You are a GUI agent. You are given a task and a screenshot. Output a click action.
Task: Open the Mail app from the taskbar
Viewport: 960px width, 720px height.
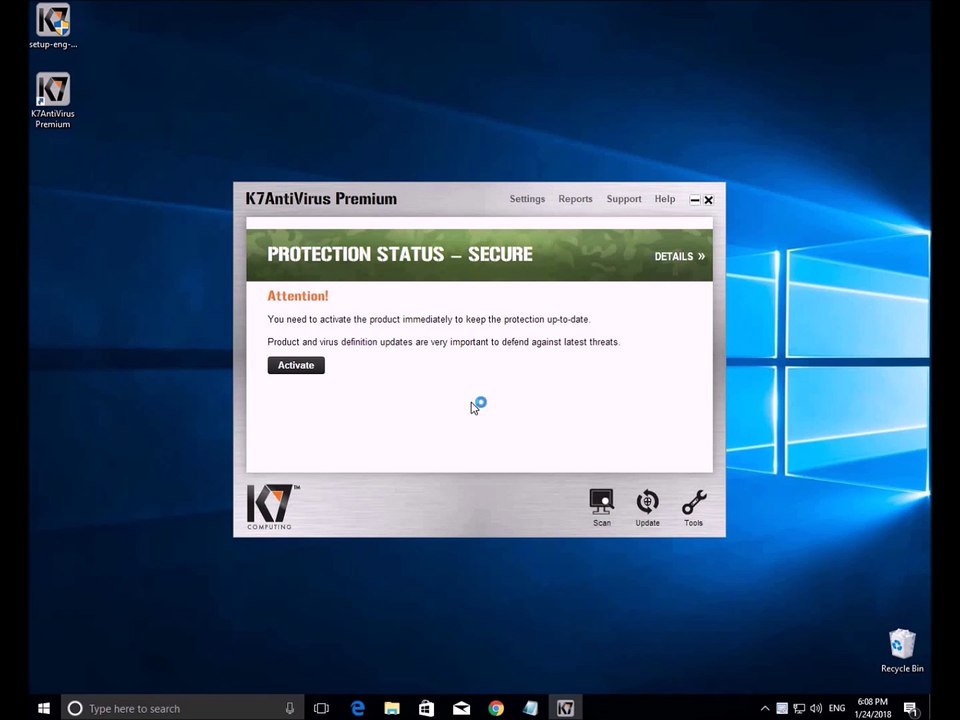(x=462, y=708)
